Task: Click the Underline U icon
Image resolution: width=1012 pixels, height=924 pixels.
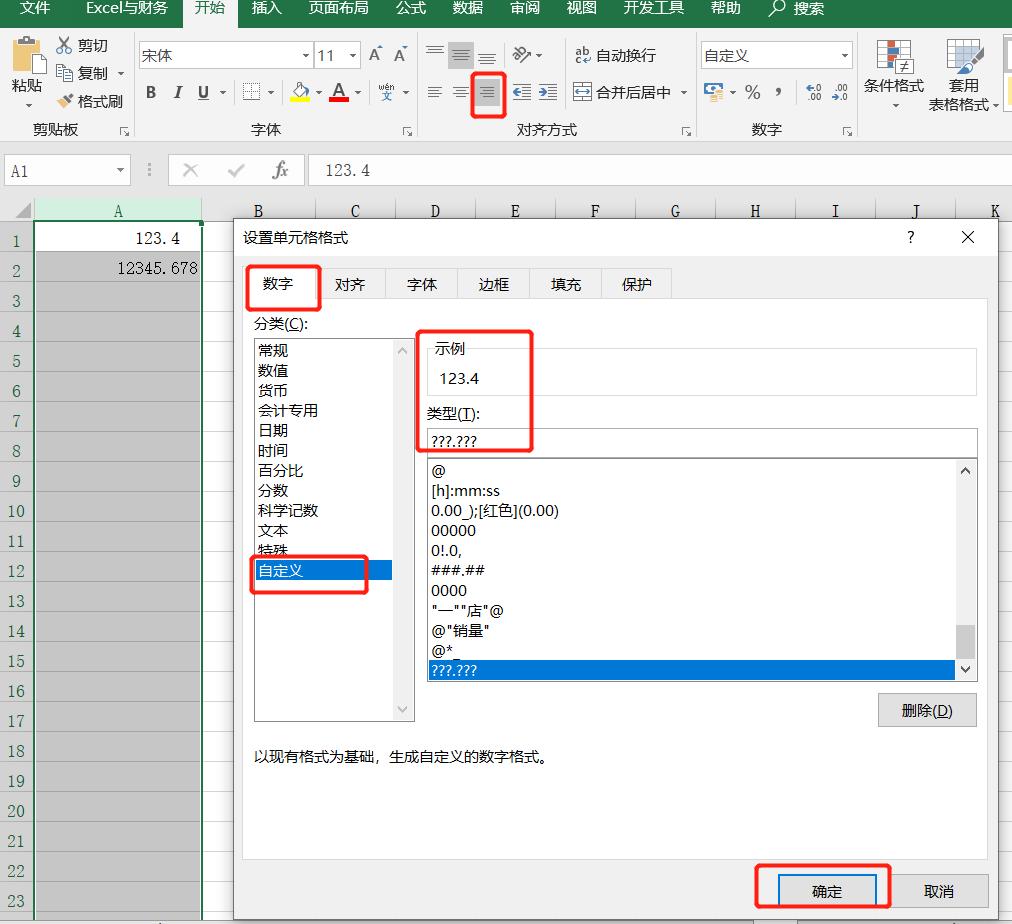Action: (203, 91)
